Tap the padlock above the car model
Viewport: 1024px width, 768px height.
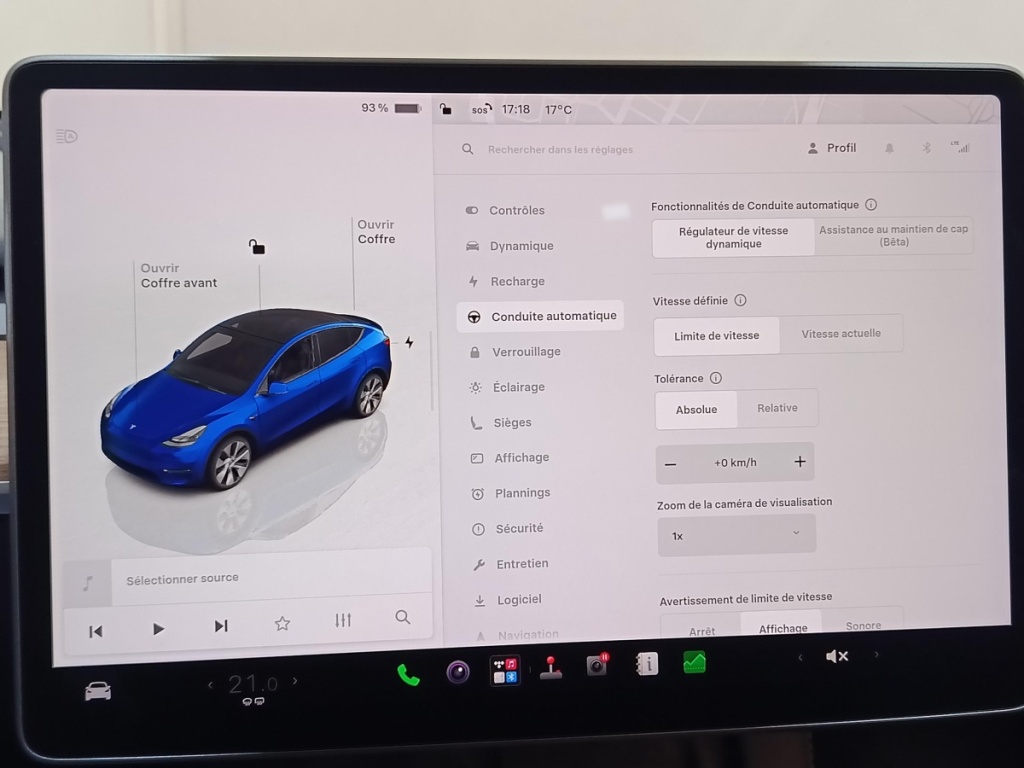tap(257, 246)
